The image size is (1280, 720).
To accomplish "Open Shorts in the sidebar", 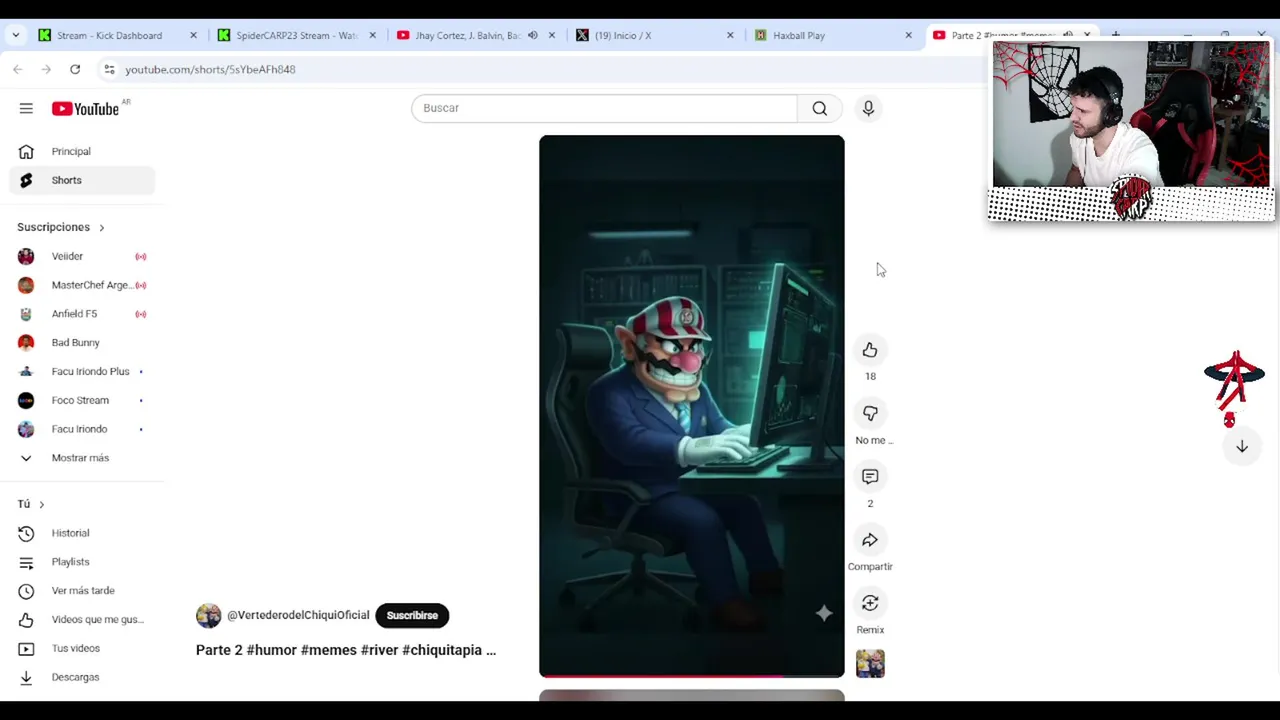I will pyautogui.click(x=82, y=180).
